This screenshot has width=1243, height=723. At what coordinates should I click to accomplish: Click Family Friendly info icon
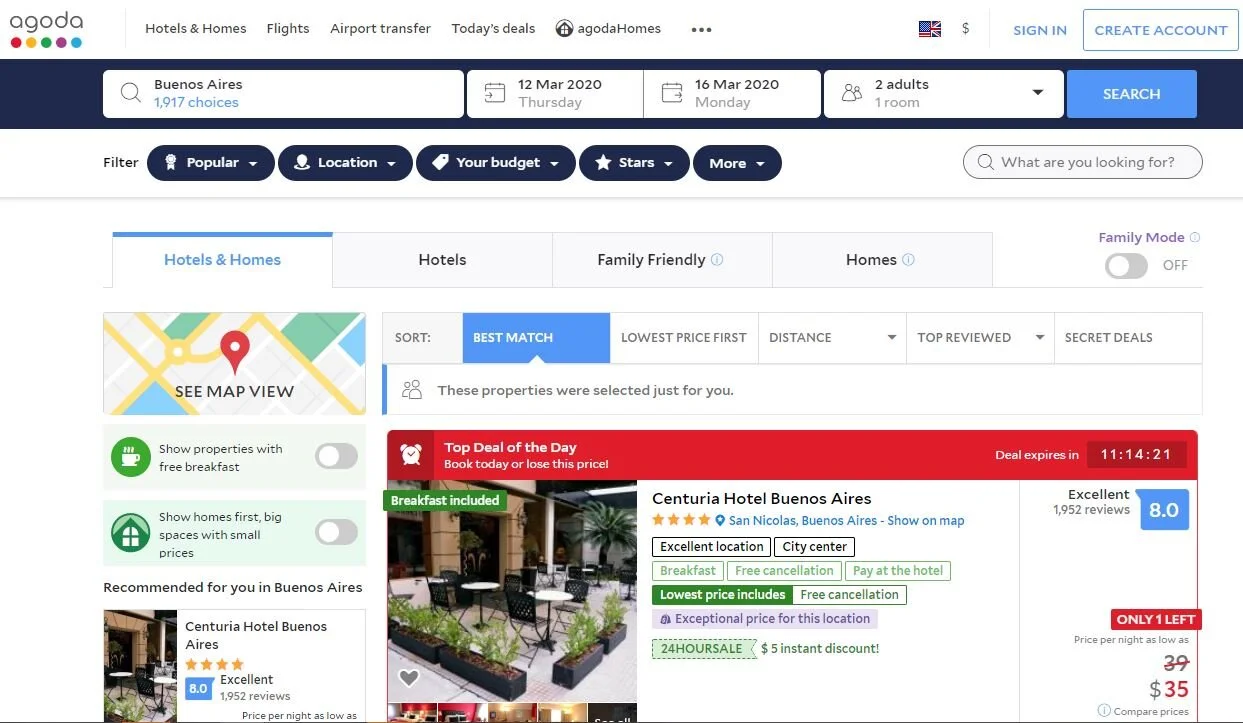[717, 260]
